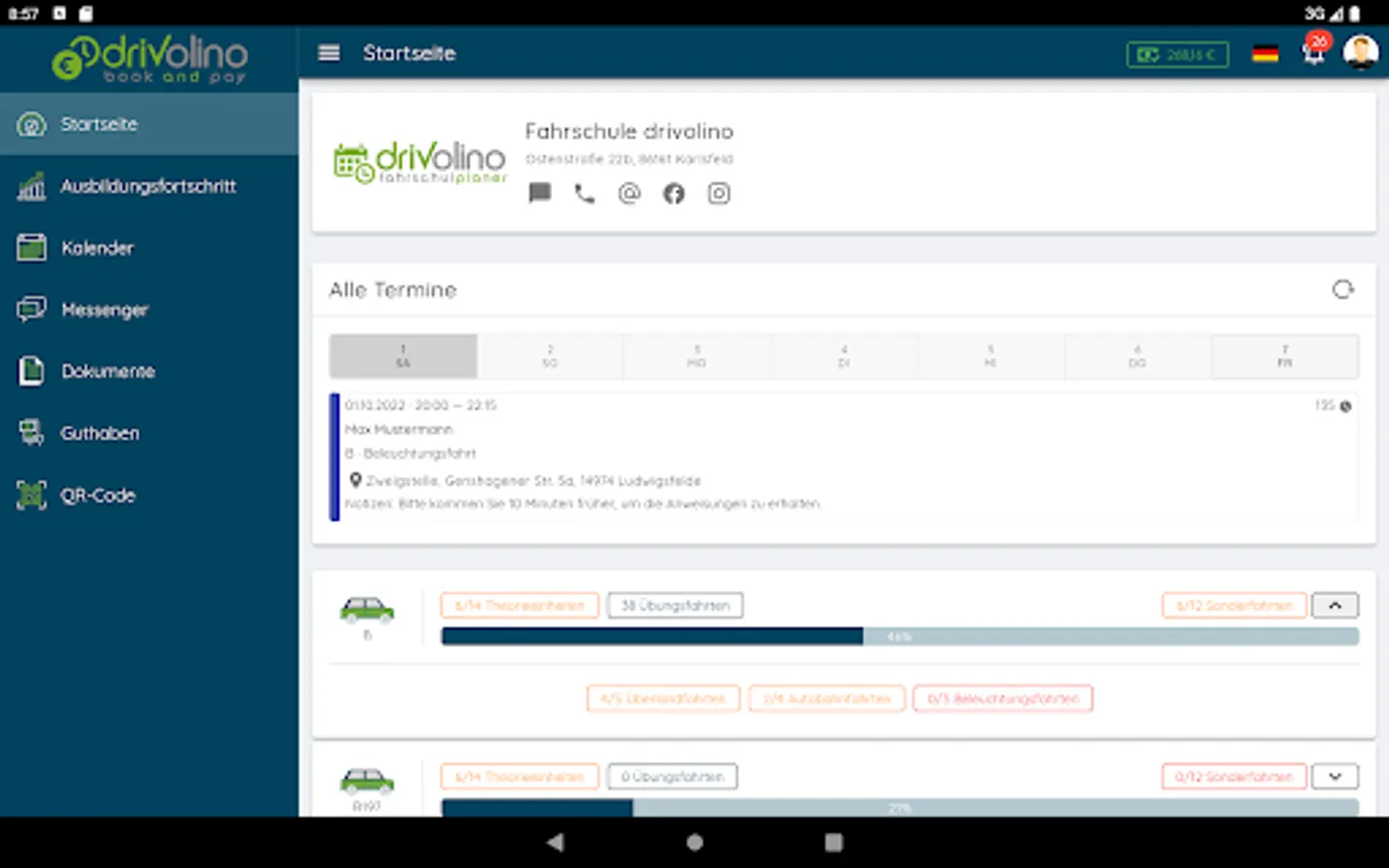Select the day 2 SO tab
Image resolution: width=1389 pixels, height=868 pixels.
(550, 356)
